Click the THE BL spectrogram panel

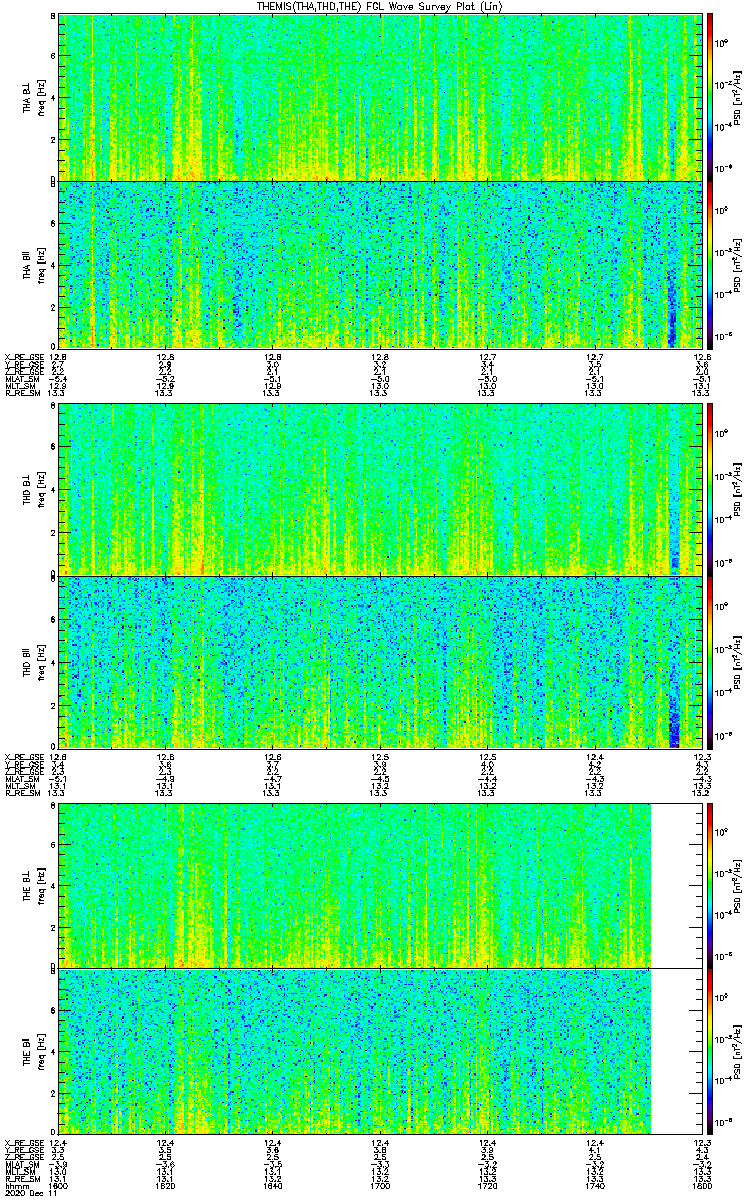[355, 885]
